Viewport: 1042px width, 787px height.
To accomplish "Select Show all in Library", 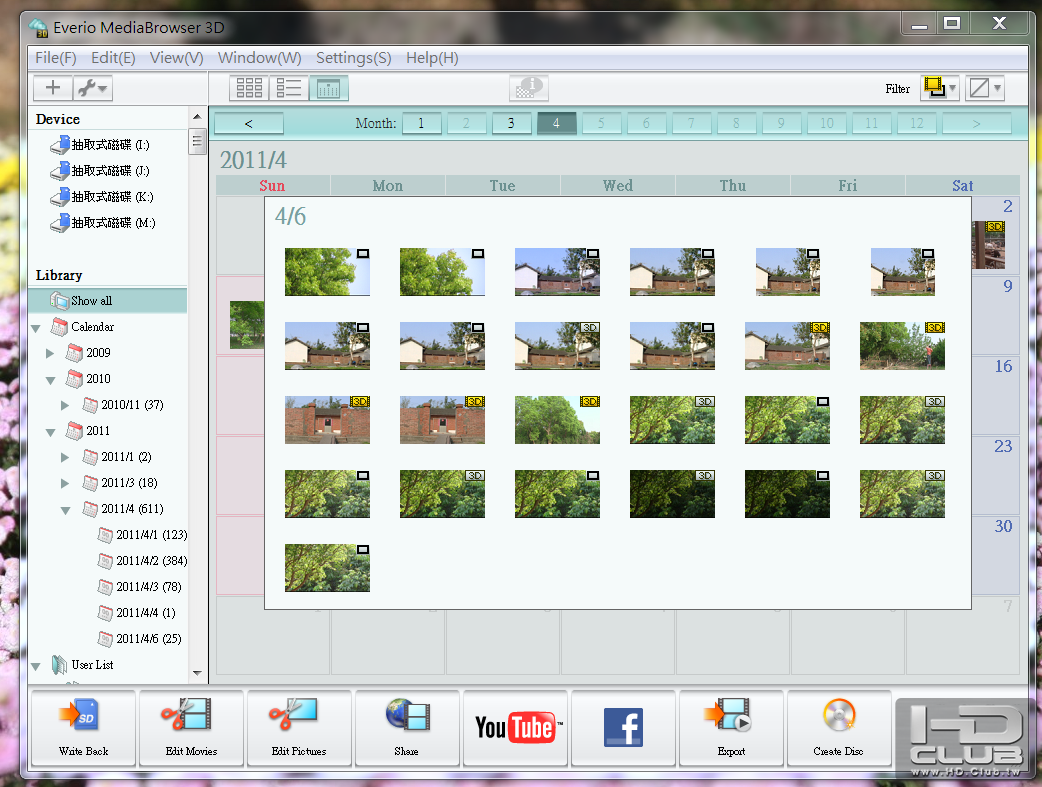I will tap(108, 300).
